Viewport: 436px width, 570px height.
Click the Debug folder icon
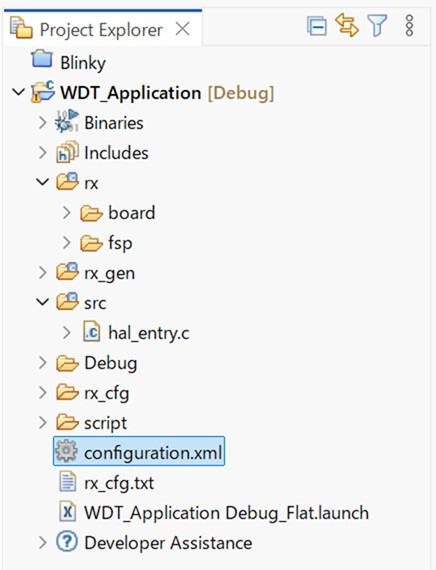67,363
